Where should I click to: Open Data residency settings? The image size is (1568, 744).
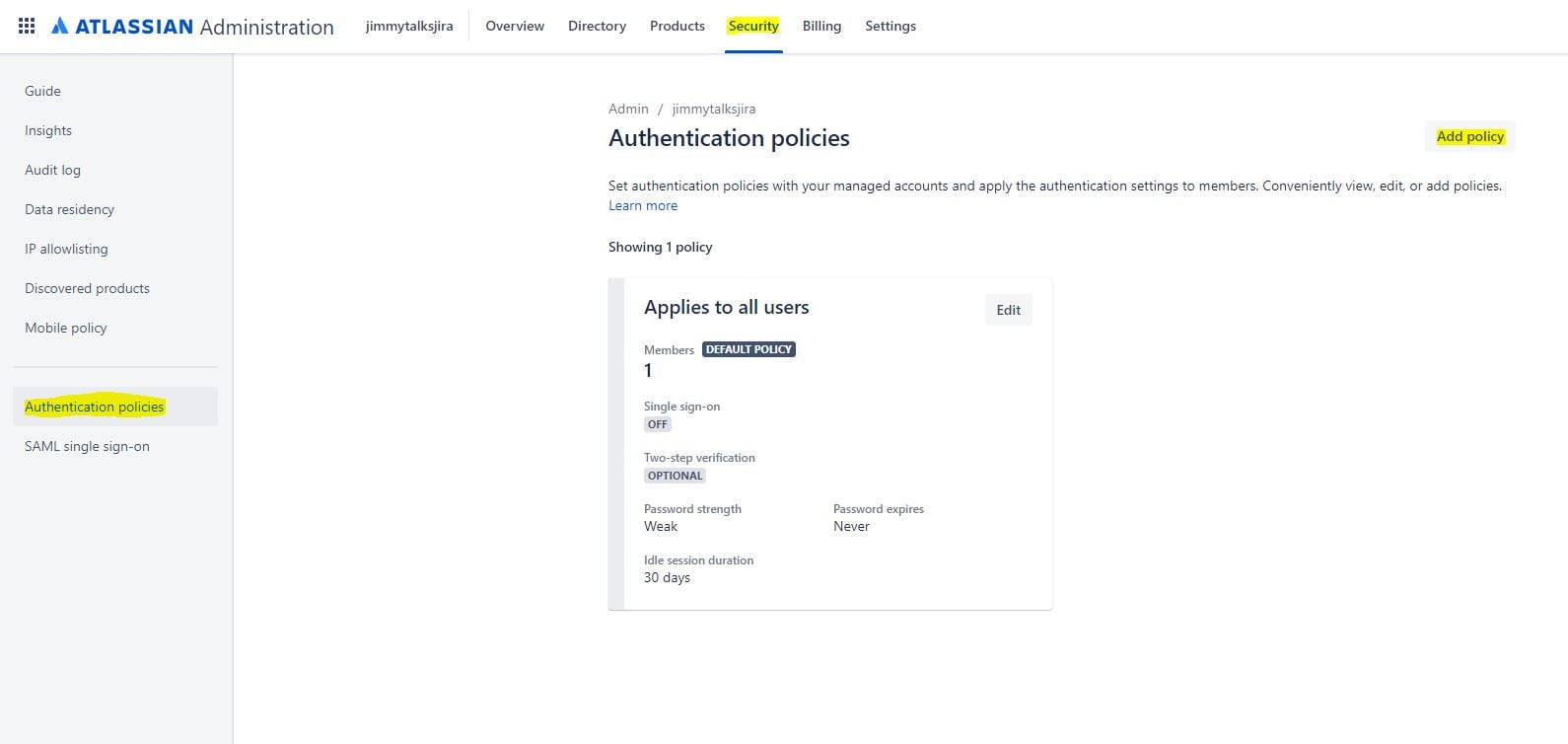(115, 209)
